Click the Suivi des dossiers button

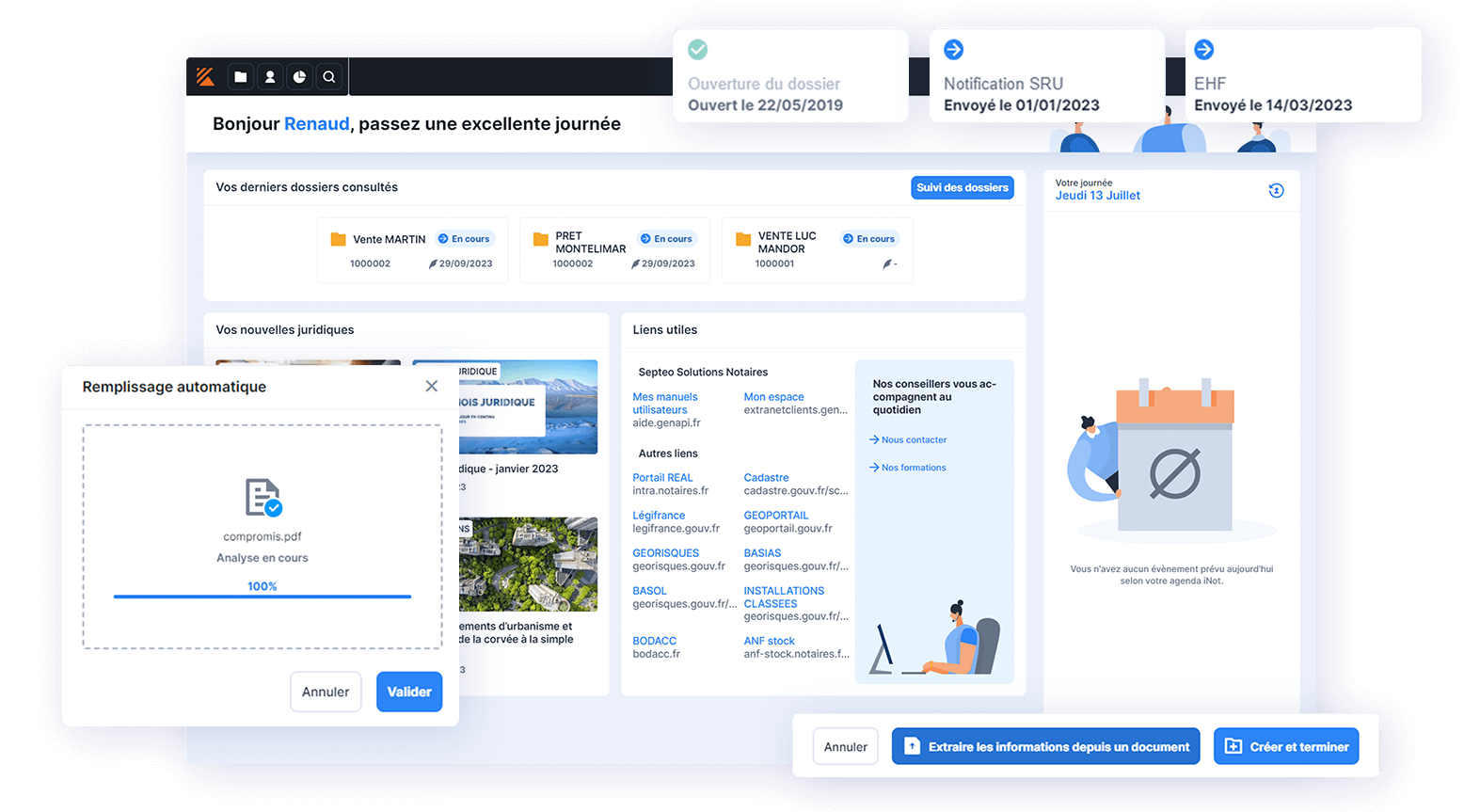[x=963, y=187]
